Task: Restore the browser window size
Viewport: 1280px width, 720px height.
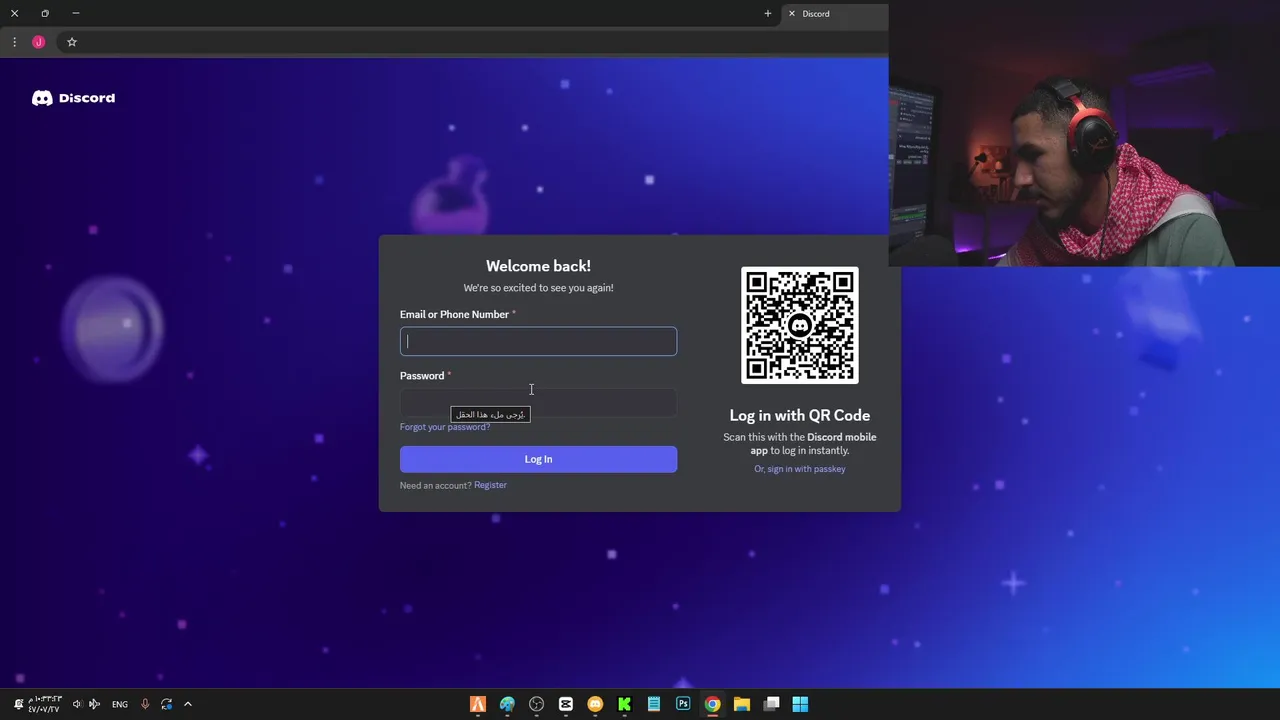Action: (45, 14)
